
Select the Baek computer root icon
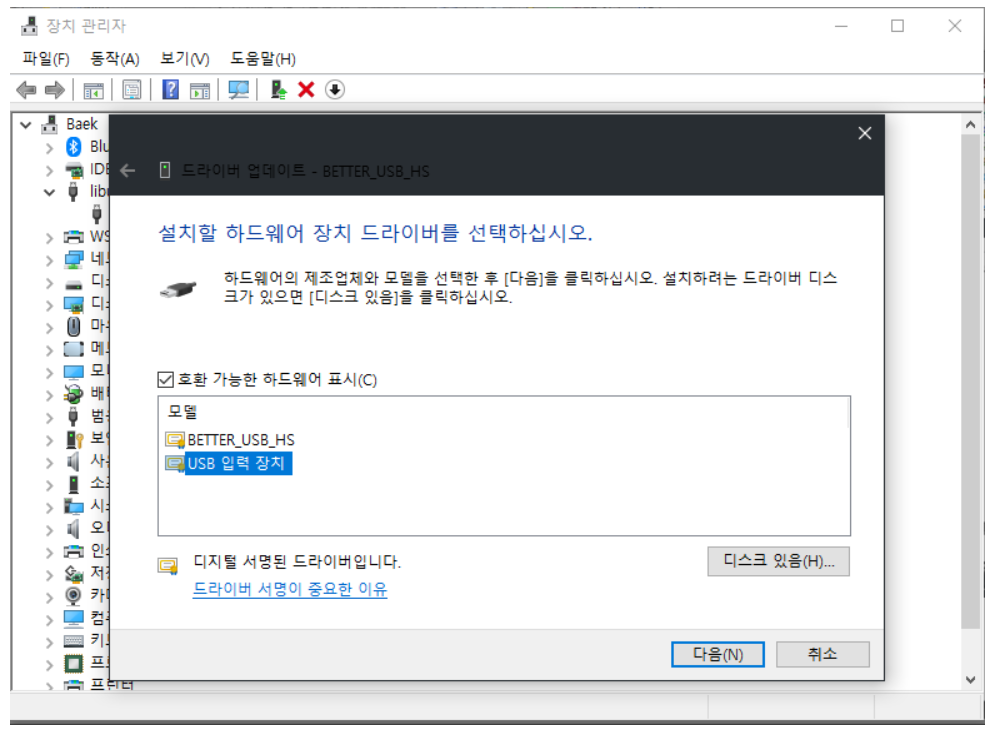click(x=49, y=125)
